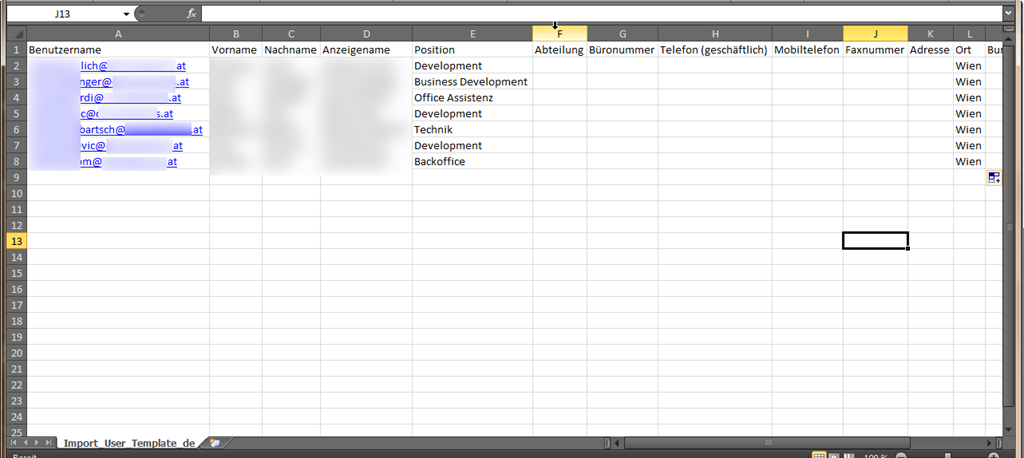1024x458 pixels.
Task: Go to previous sheet using navigation arrow
Action: pos(26,443)
